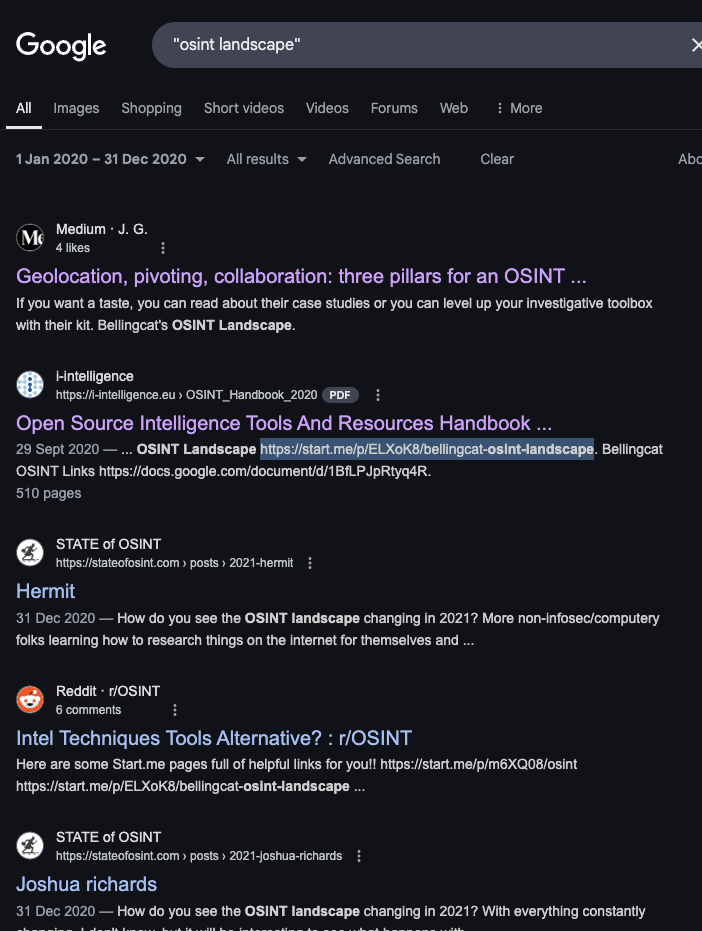Viewport: 702px width, 931px height.
Task: Clear the search box with X icon
Action: (x=696, y=45)
